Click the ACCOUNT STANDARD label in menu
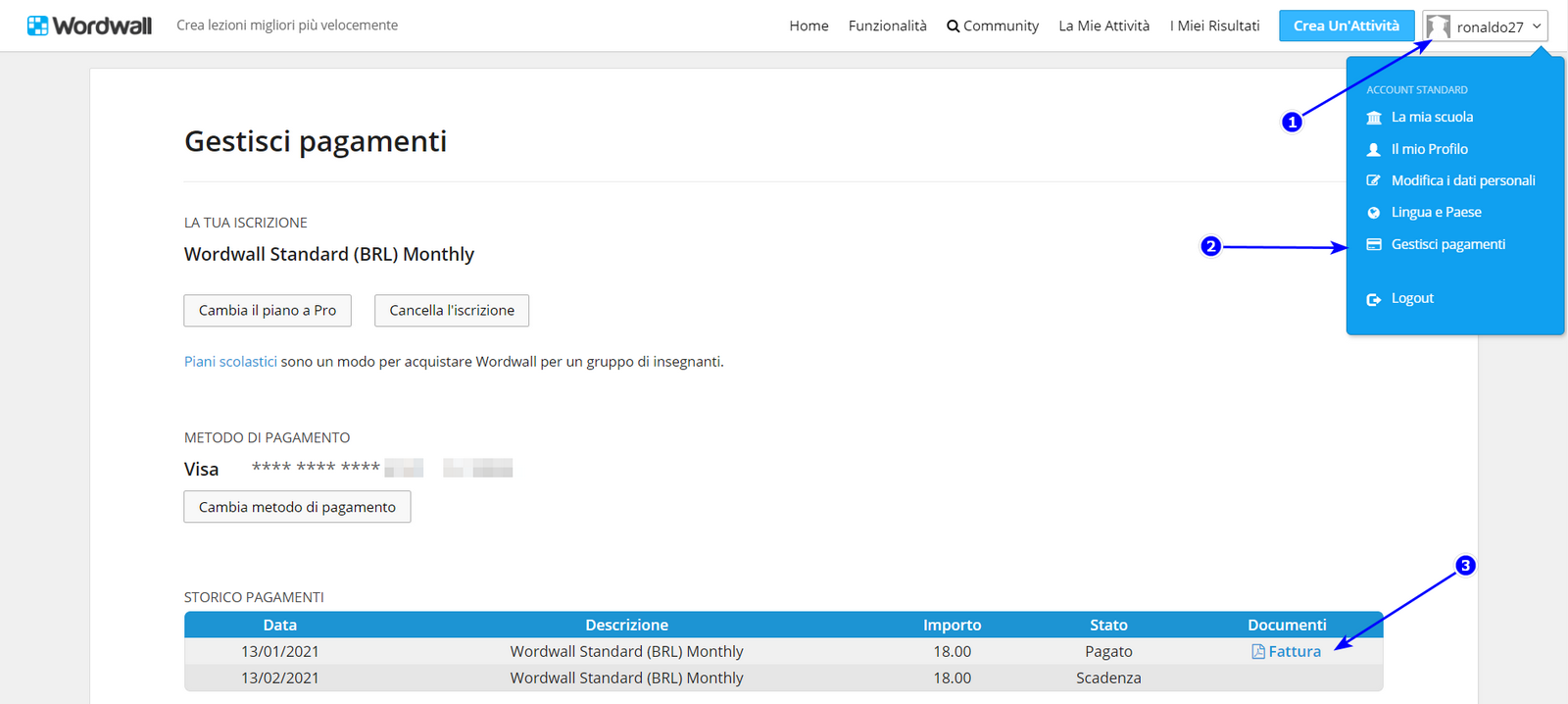This screenshot has width=1568, height=704. point(1417,90)
